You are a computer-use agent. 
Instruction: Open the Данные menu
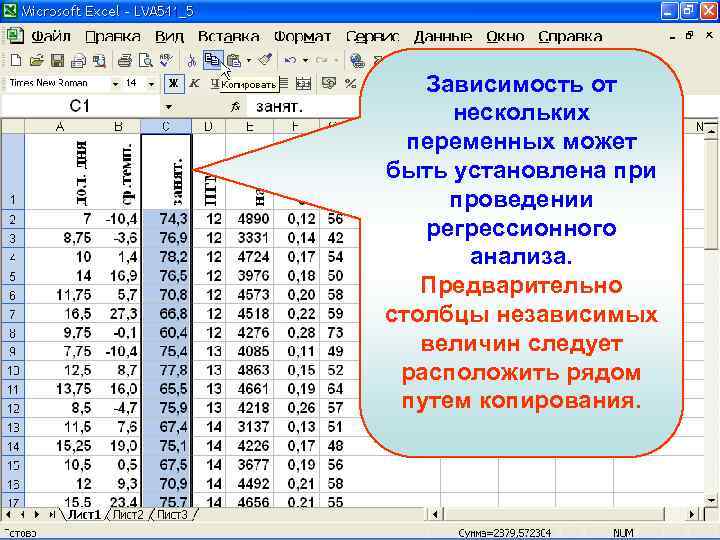click(443, 36)
